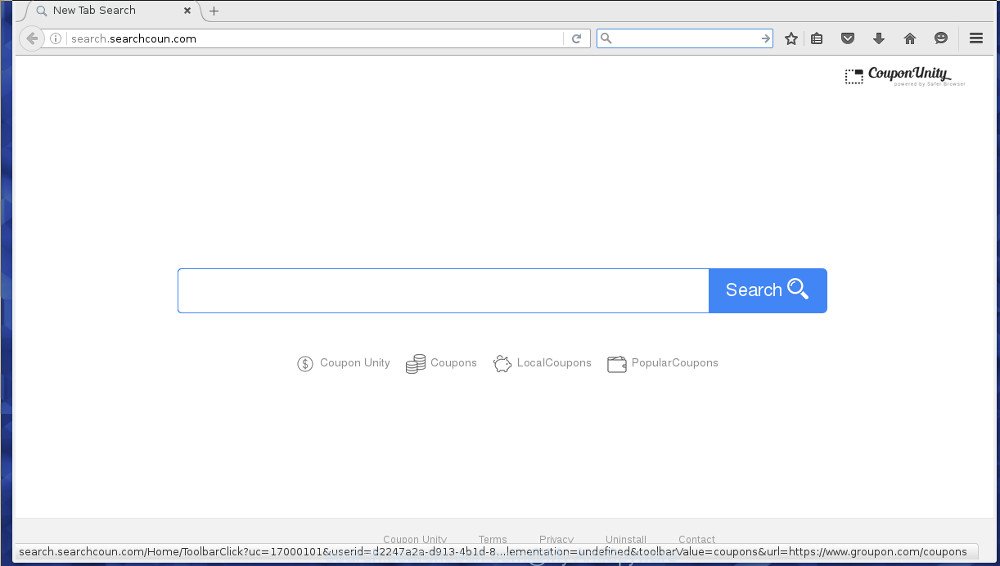Close the New Tab Search tab

click(187, 11)
